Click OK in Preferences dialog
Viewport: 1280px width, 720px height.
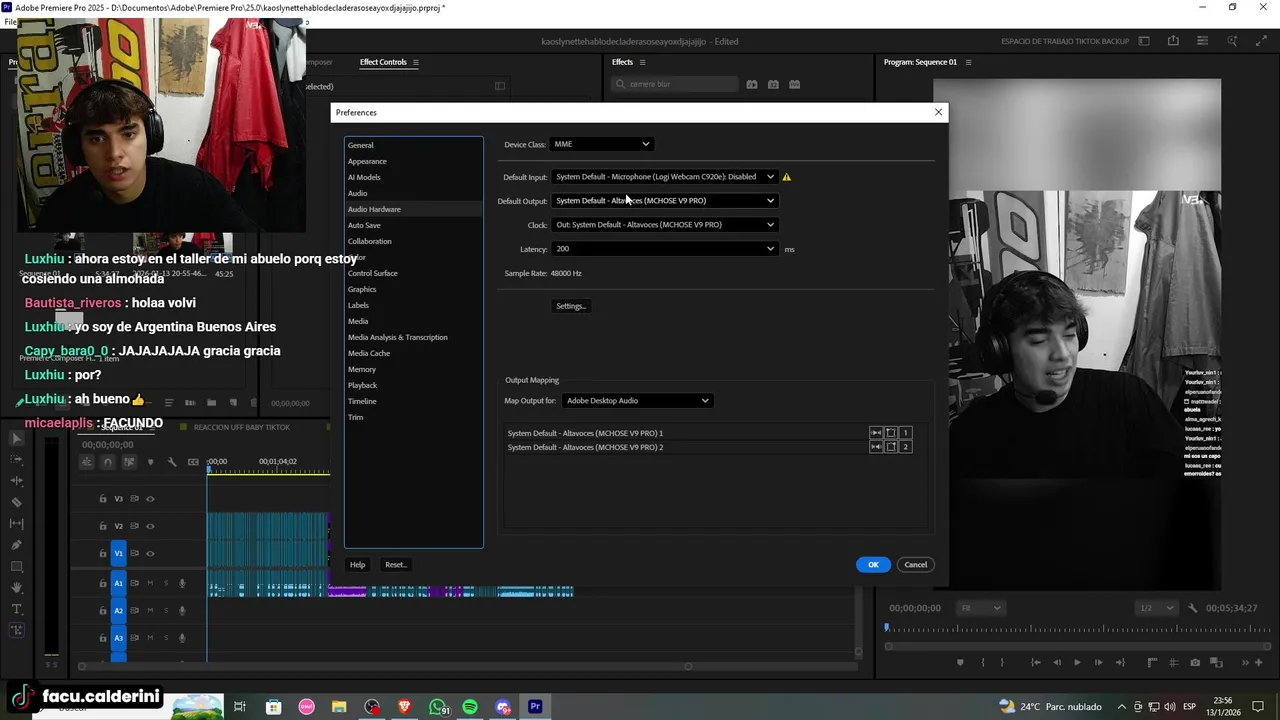[x=873, y=565]
